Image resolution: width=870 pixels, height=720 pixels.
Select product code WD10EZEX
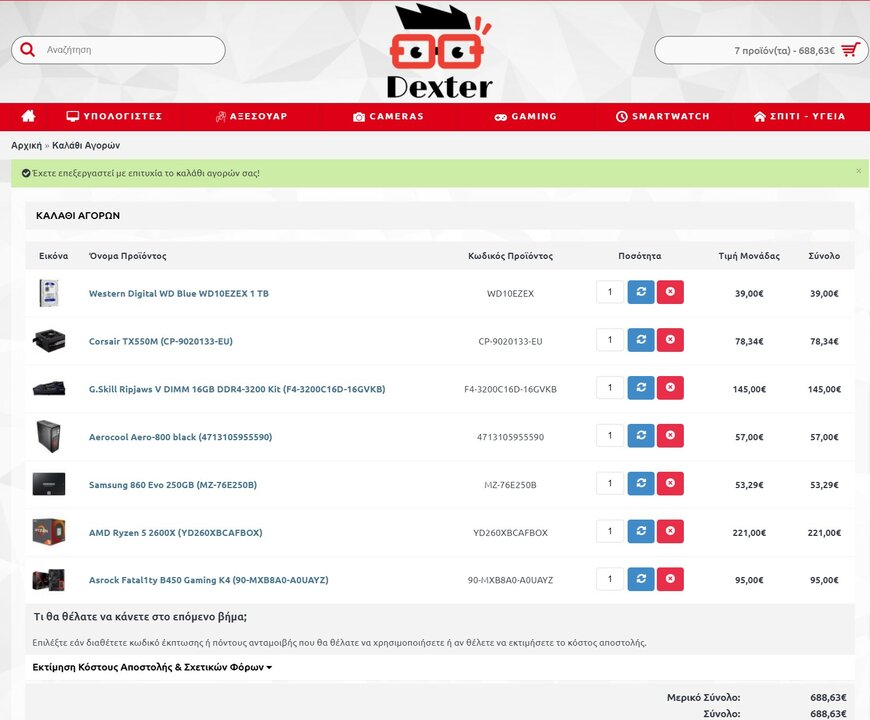coord(510,293)
